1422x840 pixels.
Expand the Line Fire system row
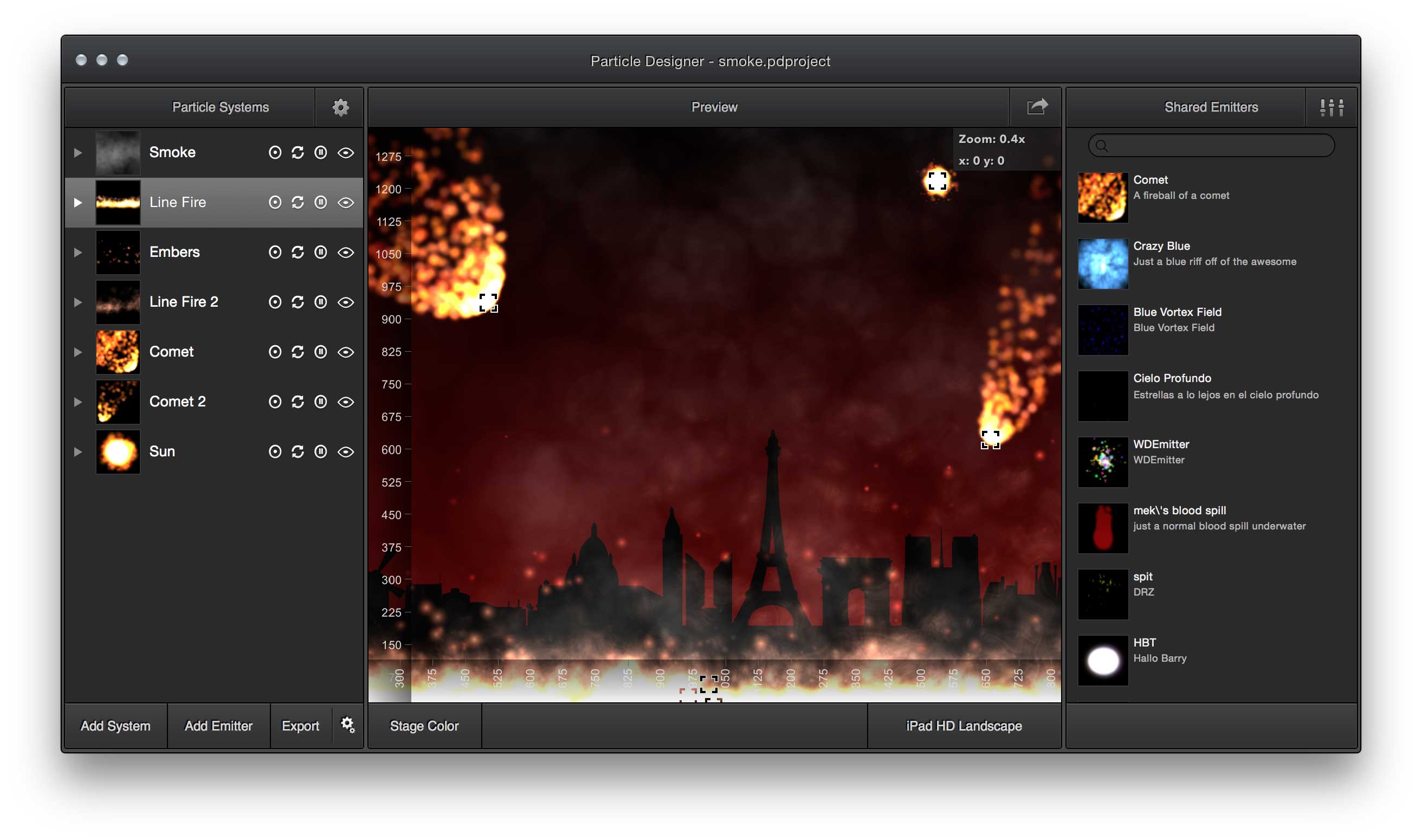[x=78, y=202]
